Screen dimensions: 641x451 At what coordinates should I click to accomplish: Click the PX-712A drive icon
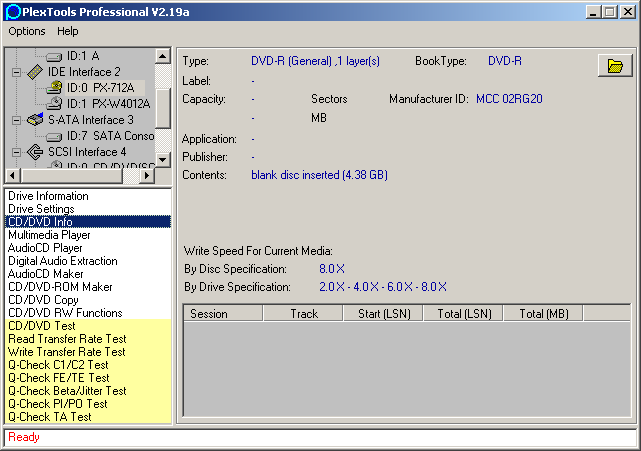click(x=54, y=88)
